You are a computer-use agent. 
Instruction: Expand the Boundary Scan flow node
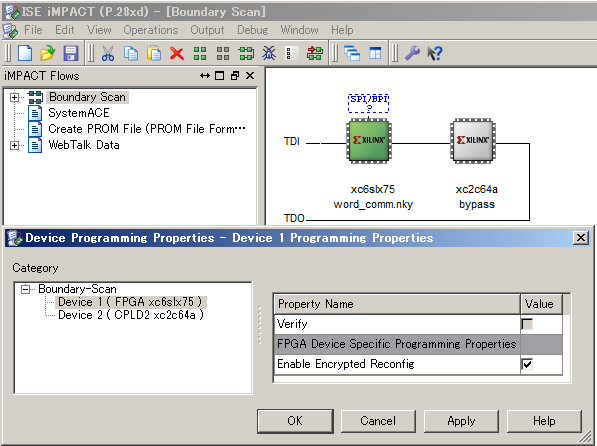pyautogui.click(x=14, y=98)
